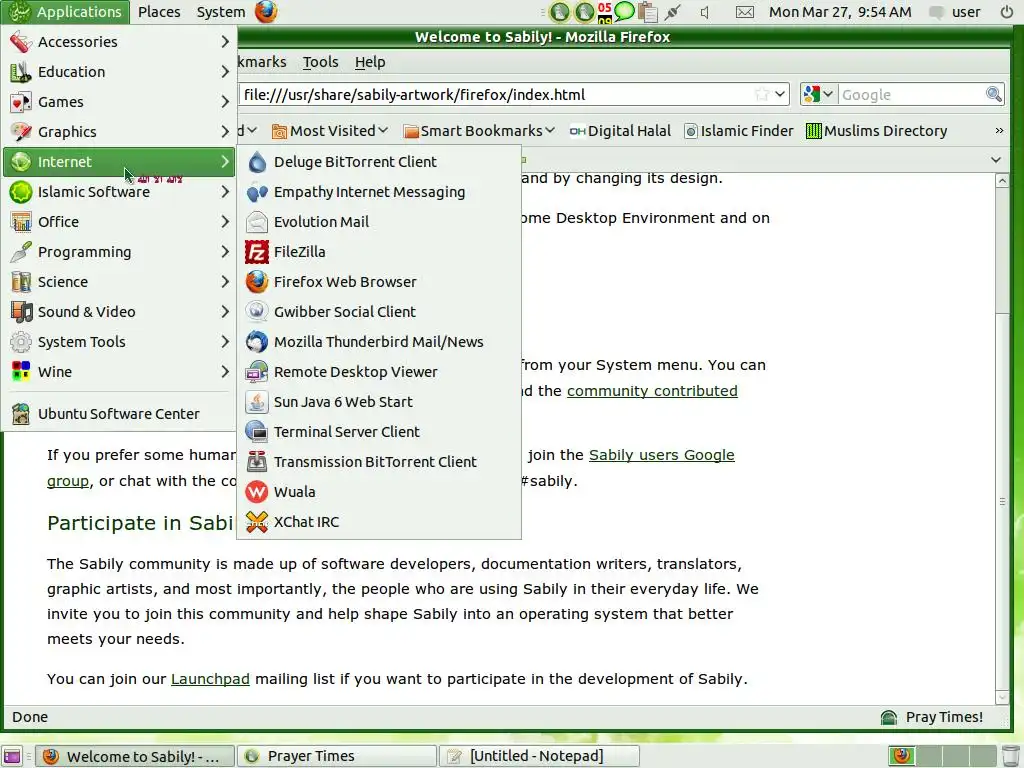Launch Wuala from Internet menu

[379, 492]
